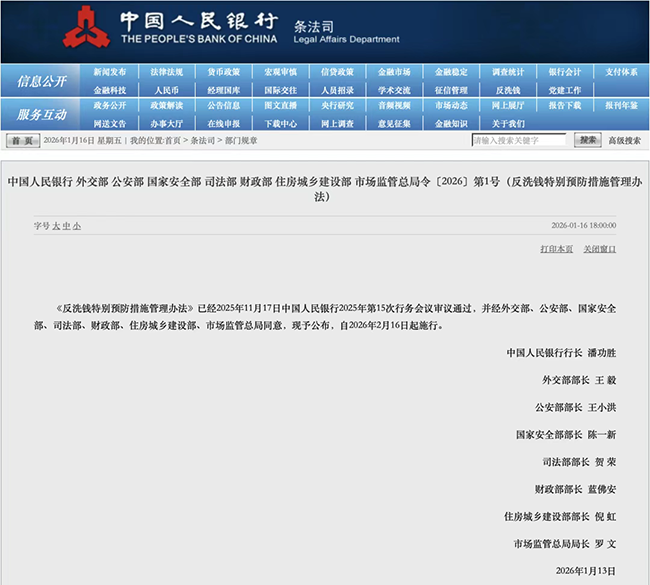Click the 条法司 breadcrumb link
This screenshot has height=585, width=650.
click(201, 141)
